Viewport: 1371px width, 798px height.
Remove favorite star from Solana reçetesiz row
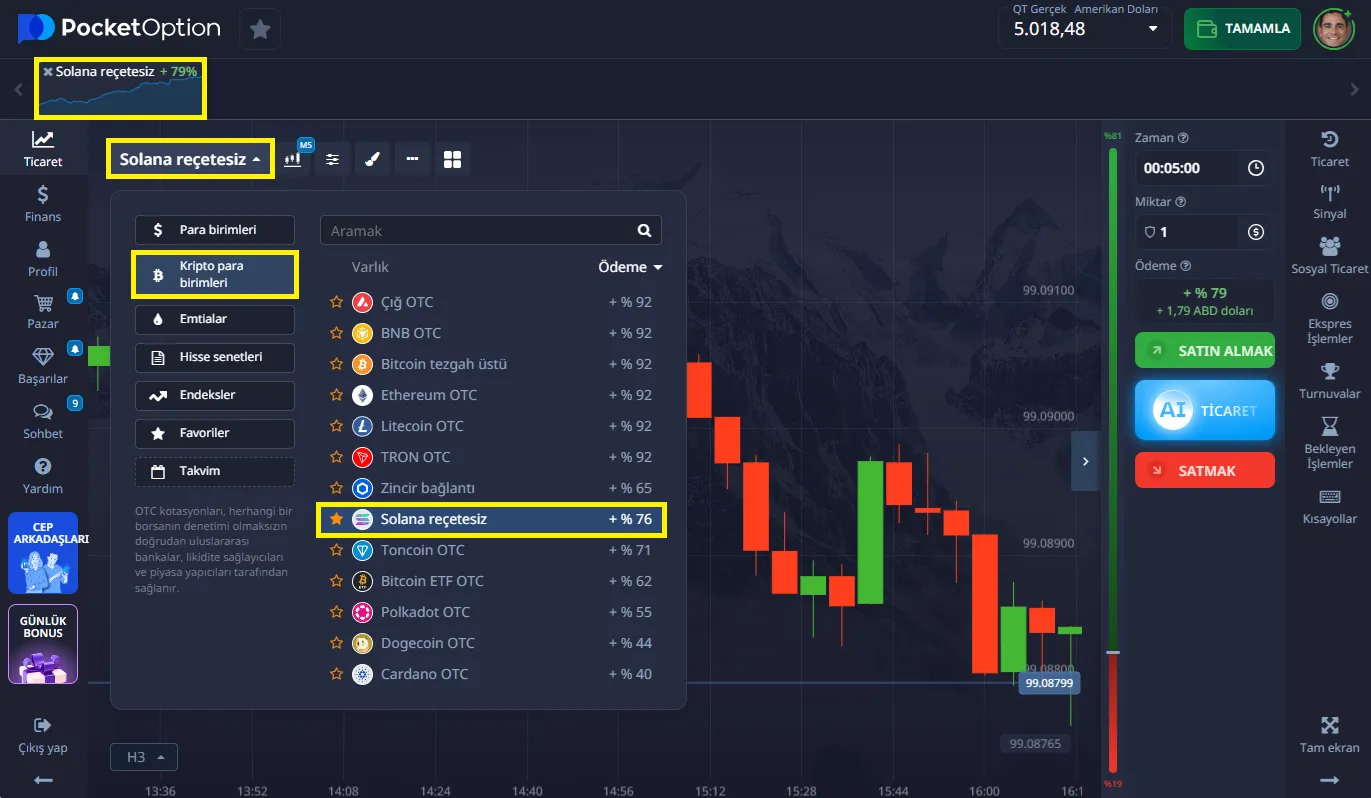(336, 519)
